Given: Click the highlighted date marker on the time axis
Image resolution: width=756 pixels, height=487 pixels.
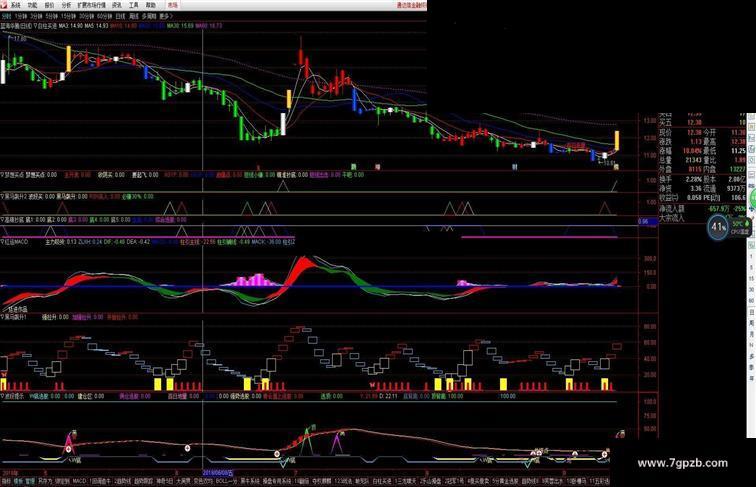Looking at the screenshot, I should (x=218, y=473).
